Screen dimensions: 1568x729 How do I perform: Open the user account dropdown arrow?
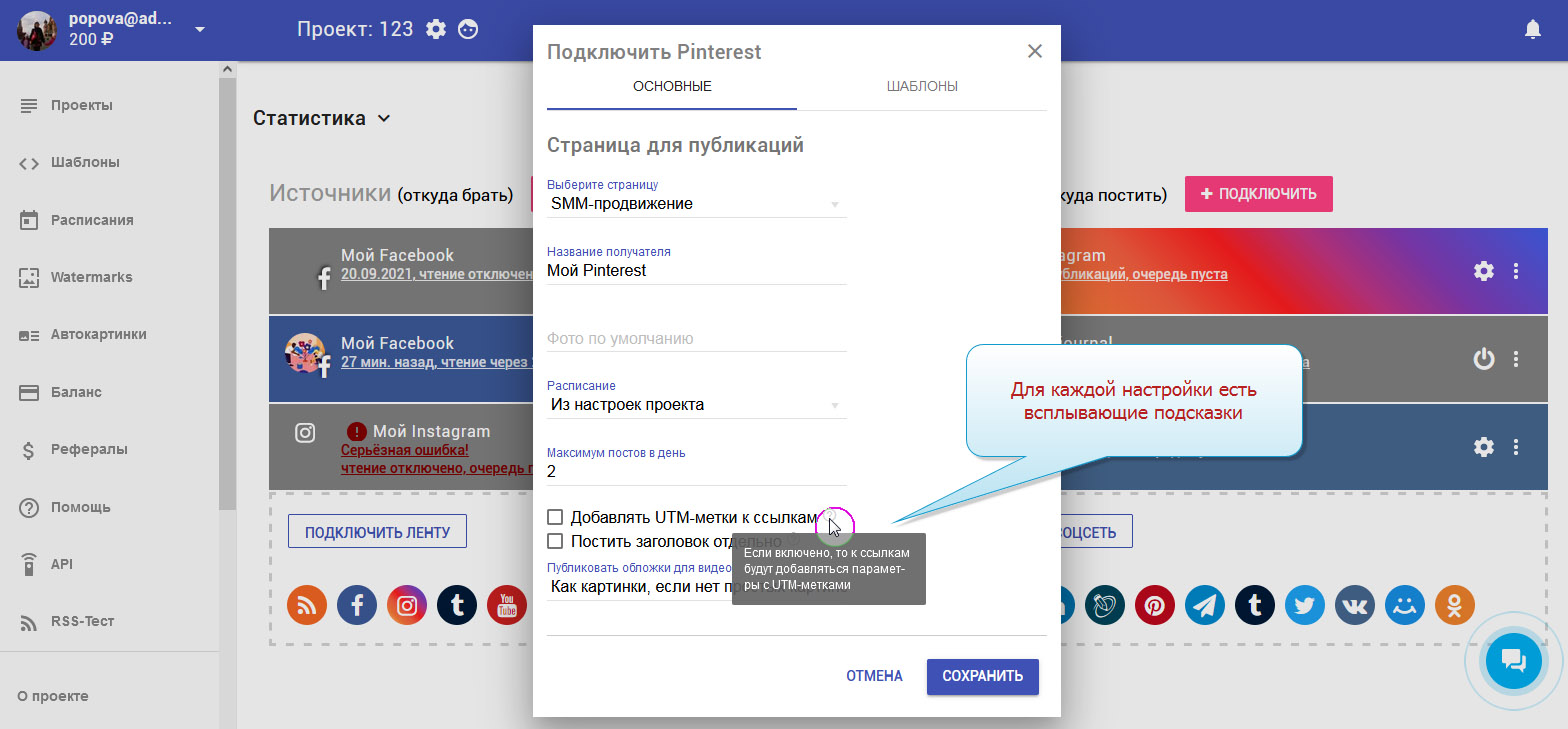200,29
